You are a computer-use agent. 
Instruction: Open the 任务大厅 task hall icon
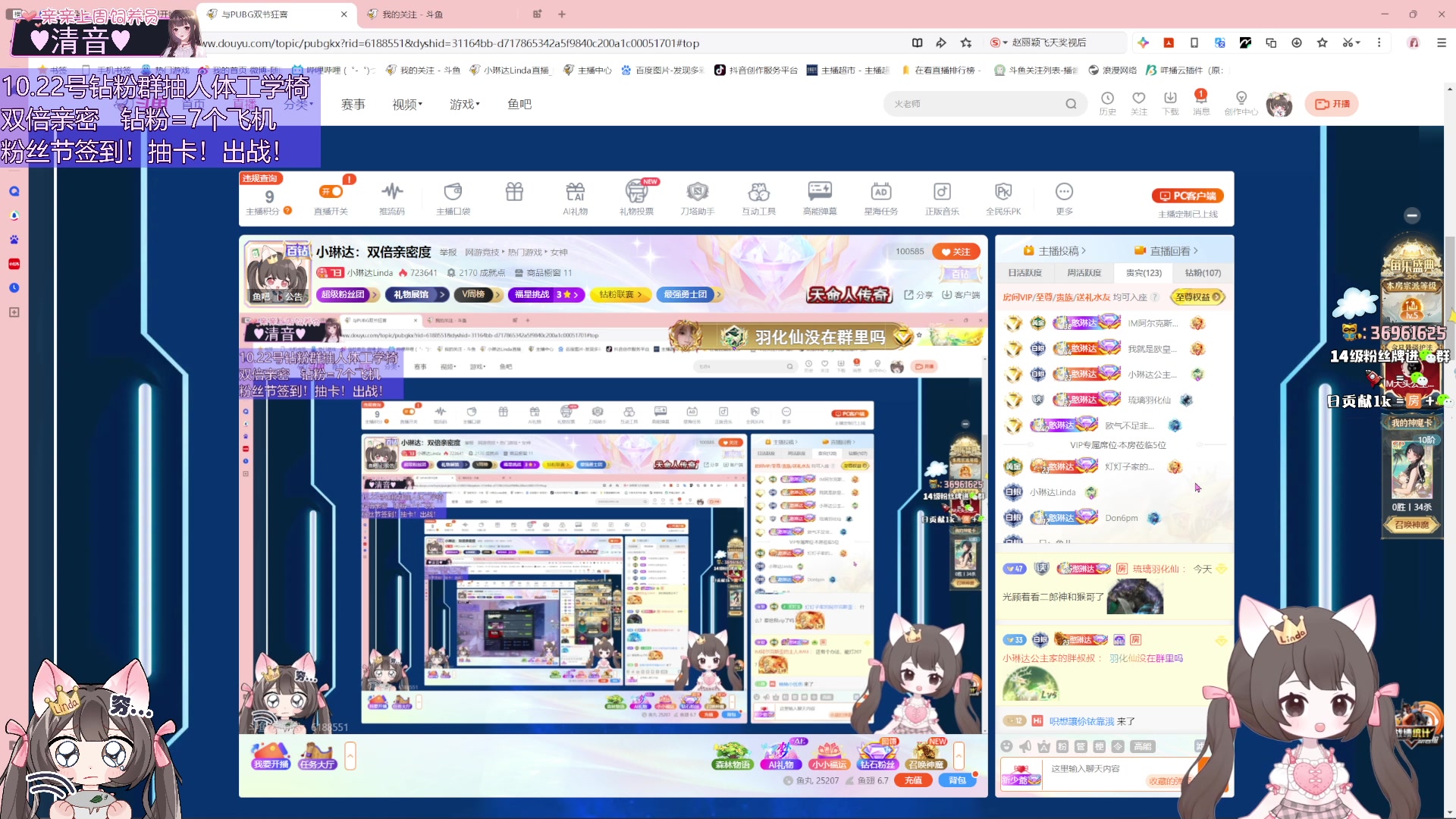[x=317, y=756]
